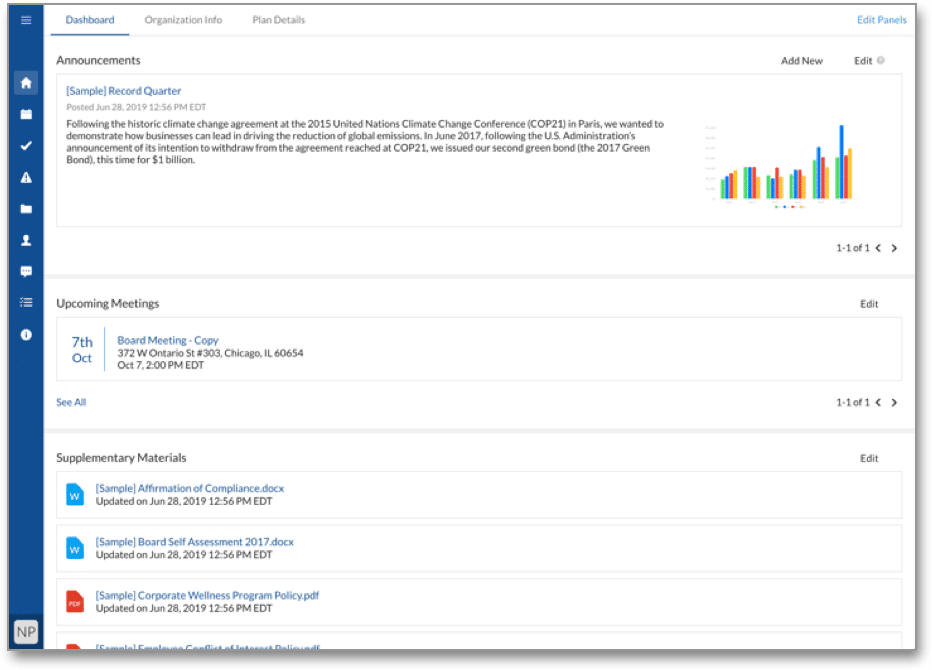Switch to the Organization Info tab
The image size is (932, 670).
[183, 20]
